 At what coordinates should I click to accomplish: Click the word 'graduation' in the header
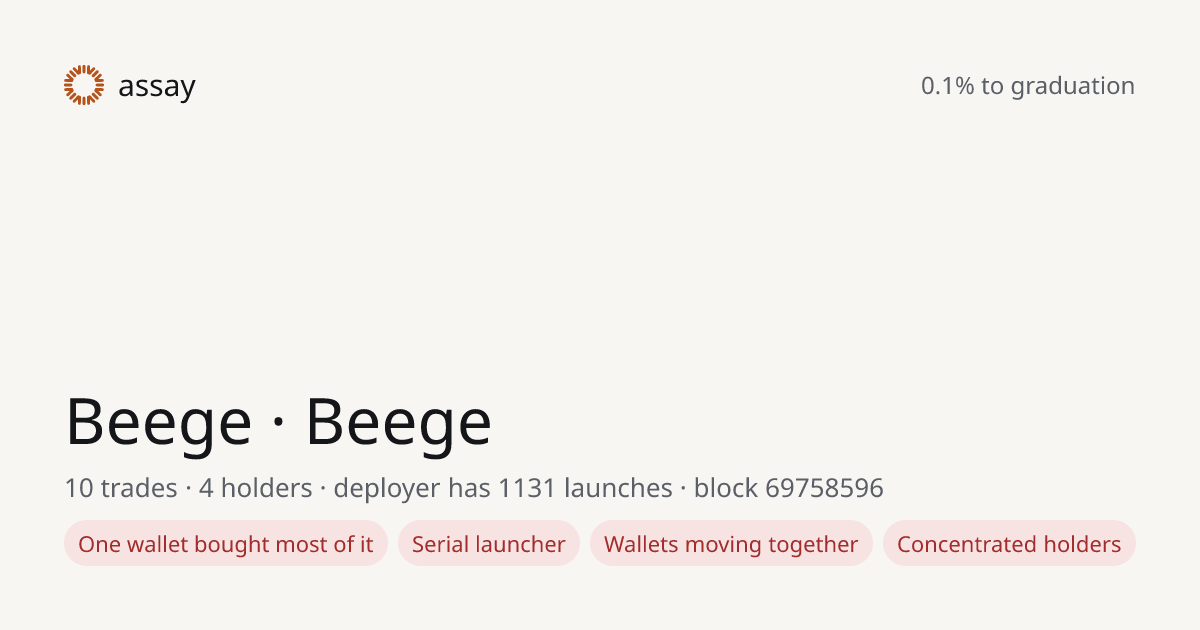1072,87
